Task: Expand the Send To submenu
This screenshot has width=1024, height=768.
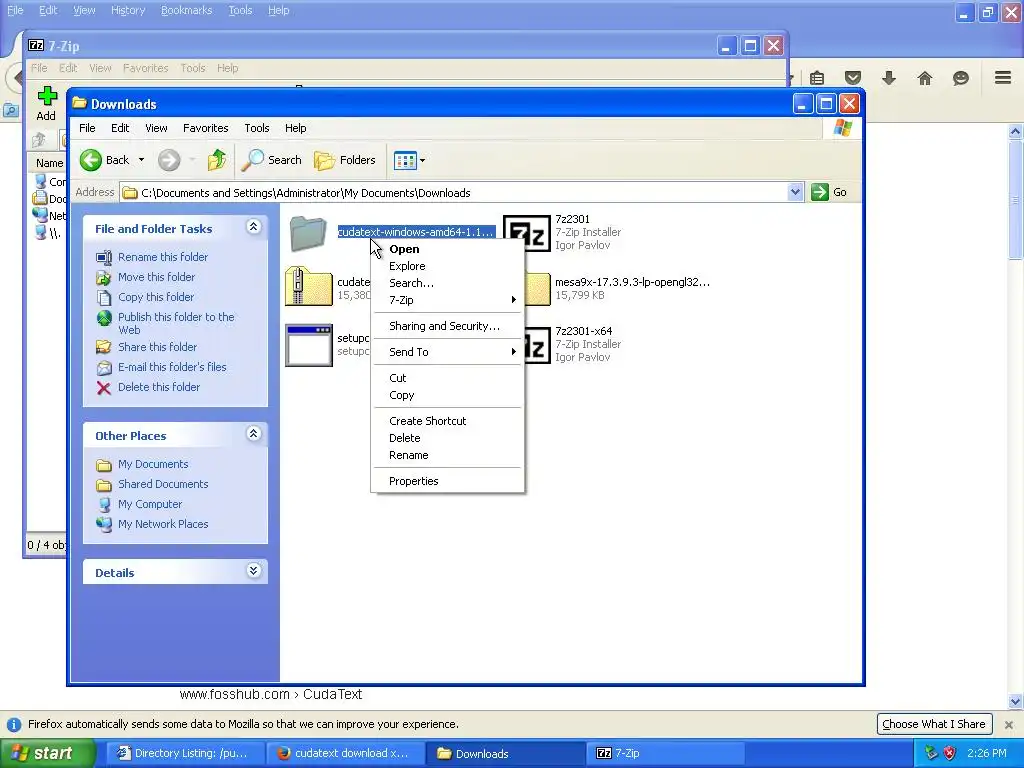Action: [447, 352]
